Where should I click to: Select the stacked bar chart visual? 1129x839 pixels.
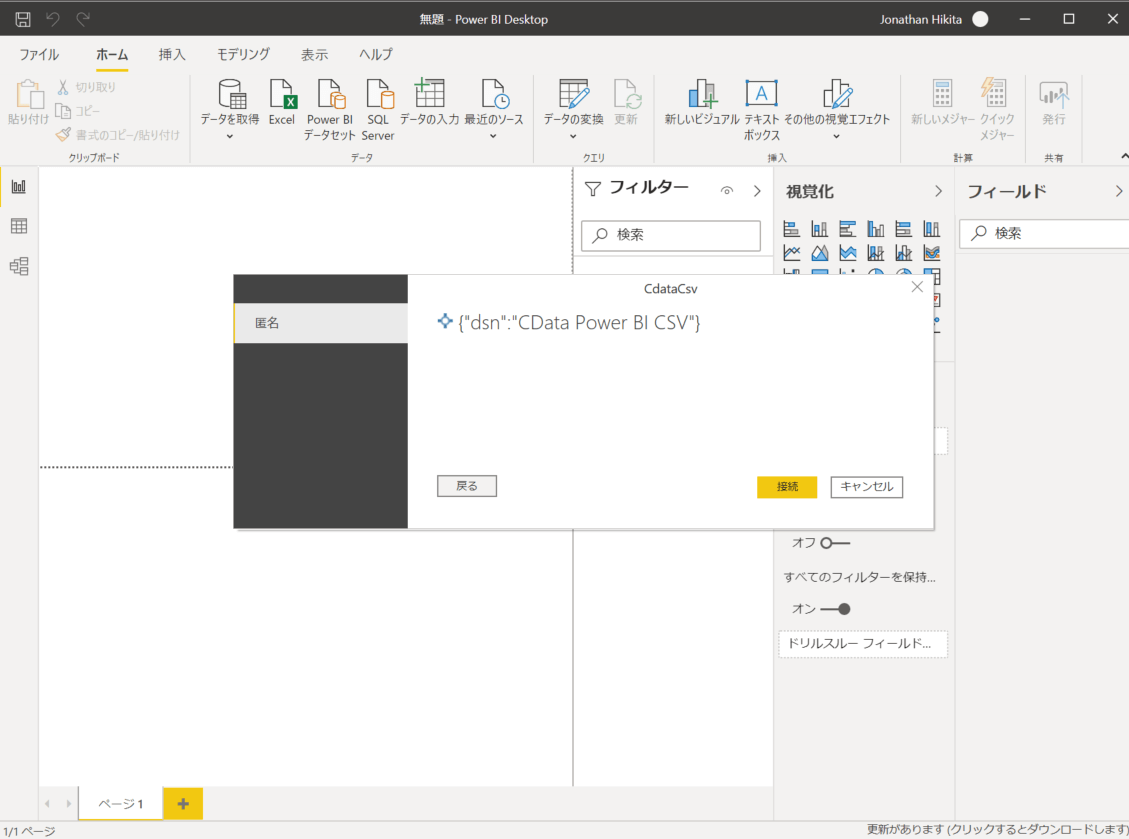(x=791, y=229)
